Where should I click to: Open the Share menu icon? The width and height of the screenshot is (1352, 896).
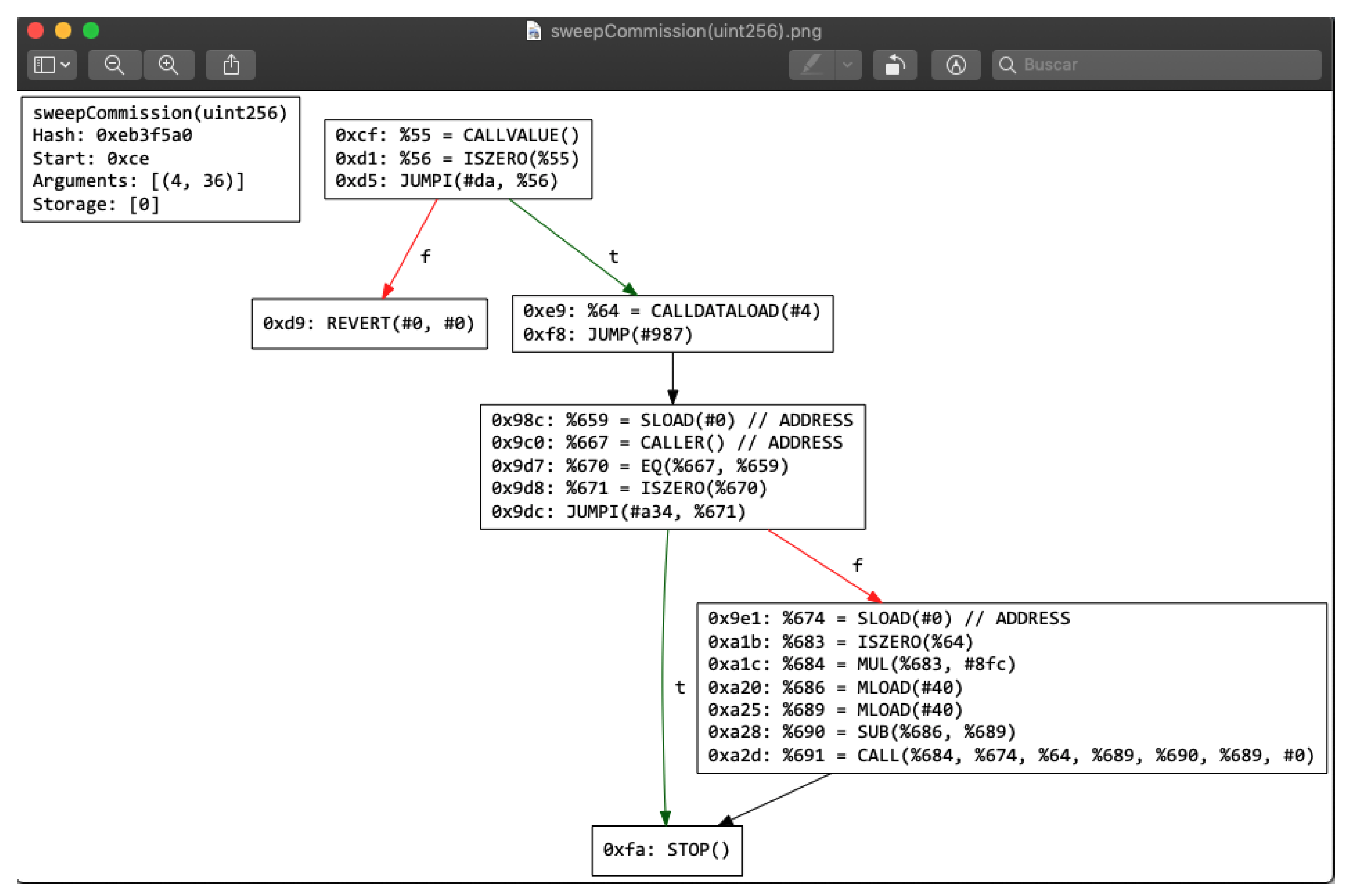(x=231, y=65)
